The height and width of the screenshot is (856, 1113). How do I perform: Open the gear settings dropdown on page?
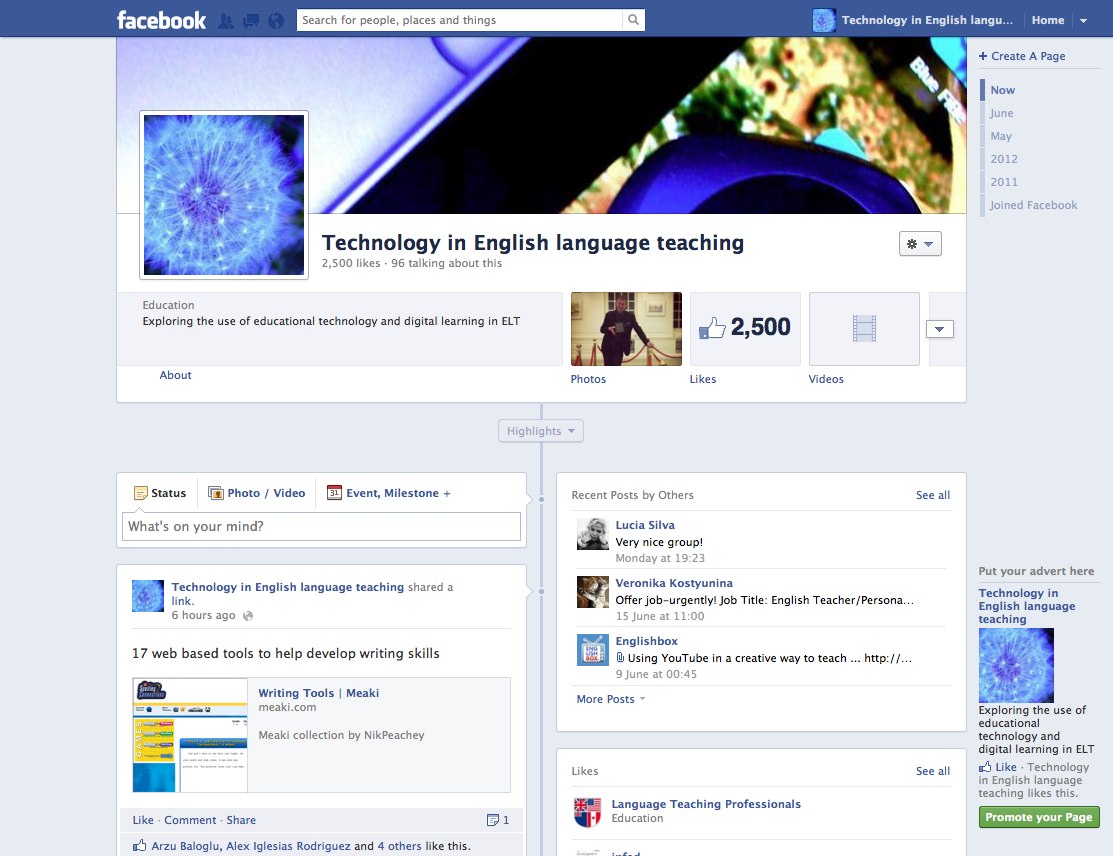(920, 243)
